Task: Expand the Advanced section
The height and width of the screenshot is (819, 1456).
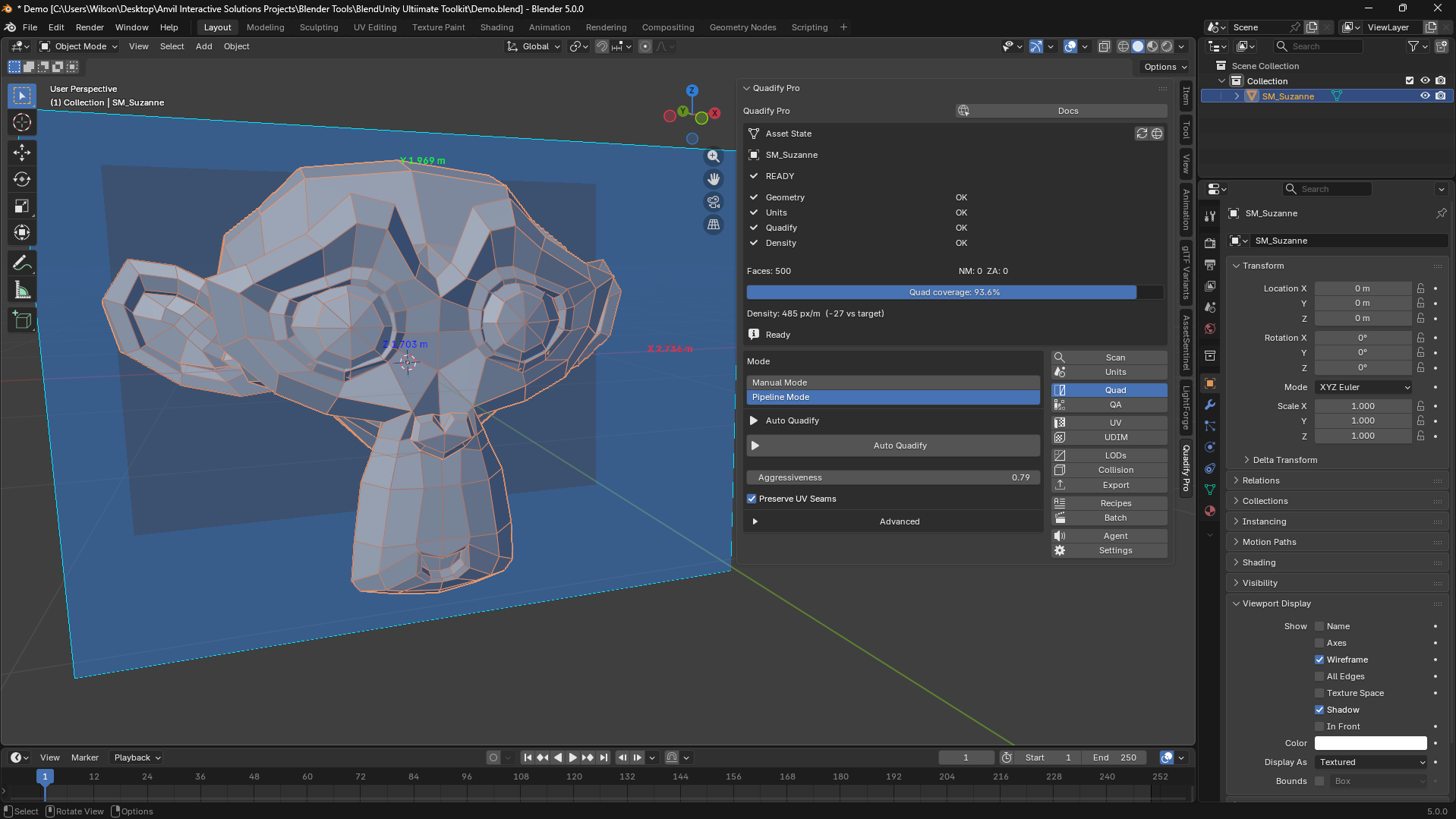Action: click(x=893, y=521)
